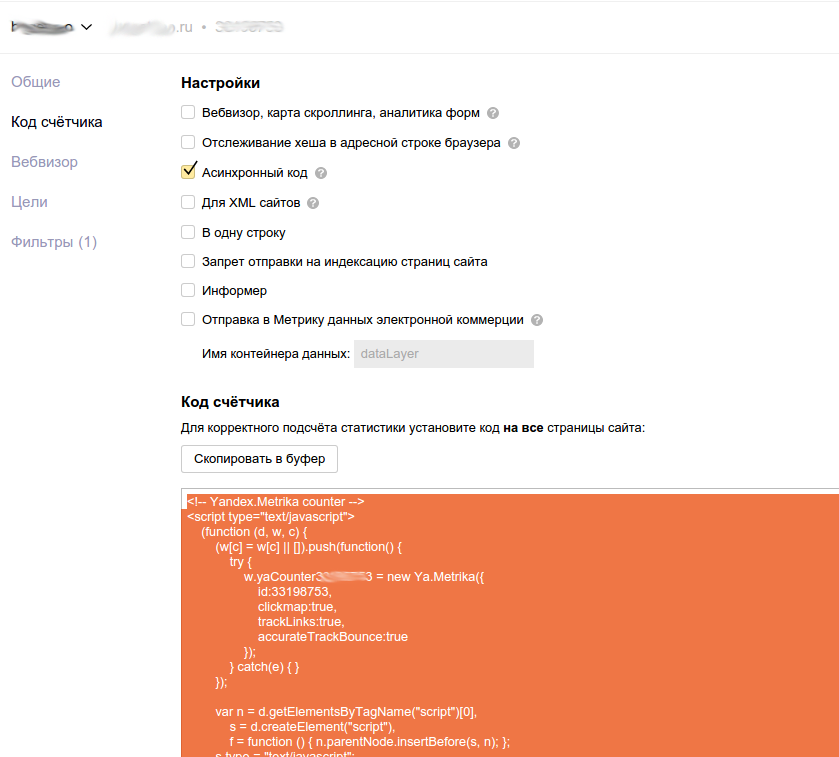Click the dataLayer container name field
Screen dimensions: 839x757
click(x=444, y=354)
